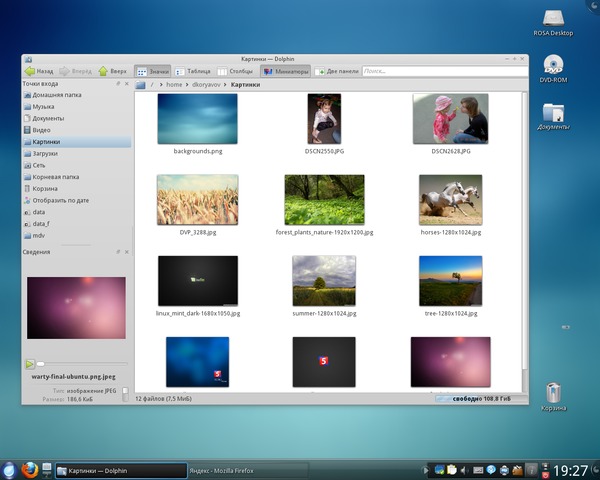The height and width of the screenshot is (480, 600).
Task: Switch to Столбцы view mode
Action: 235,72
